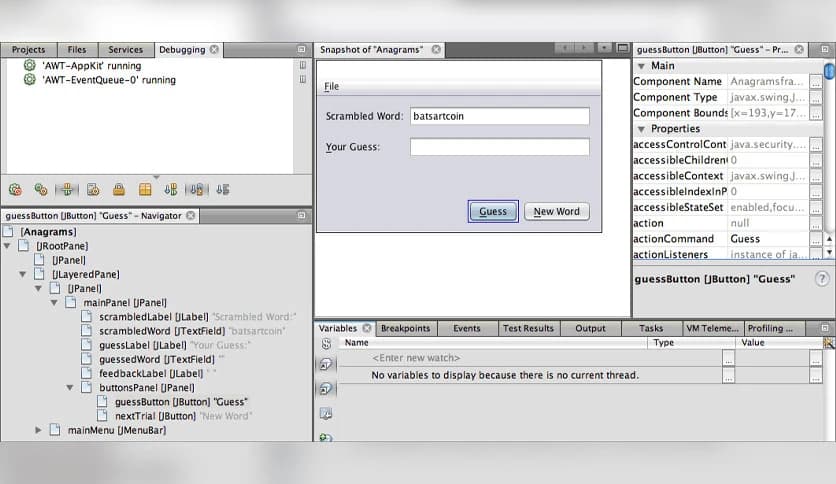Toggle the highlighted green-yellow suspend table icon

coord(67,189)
